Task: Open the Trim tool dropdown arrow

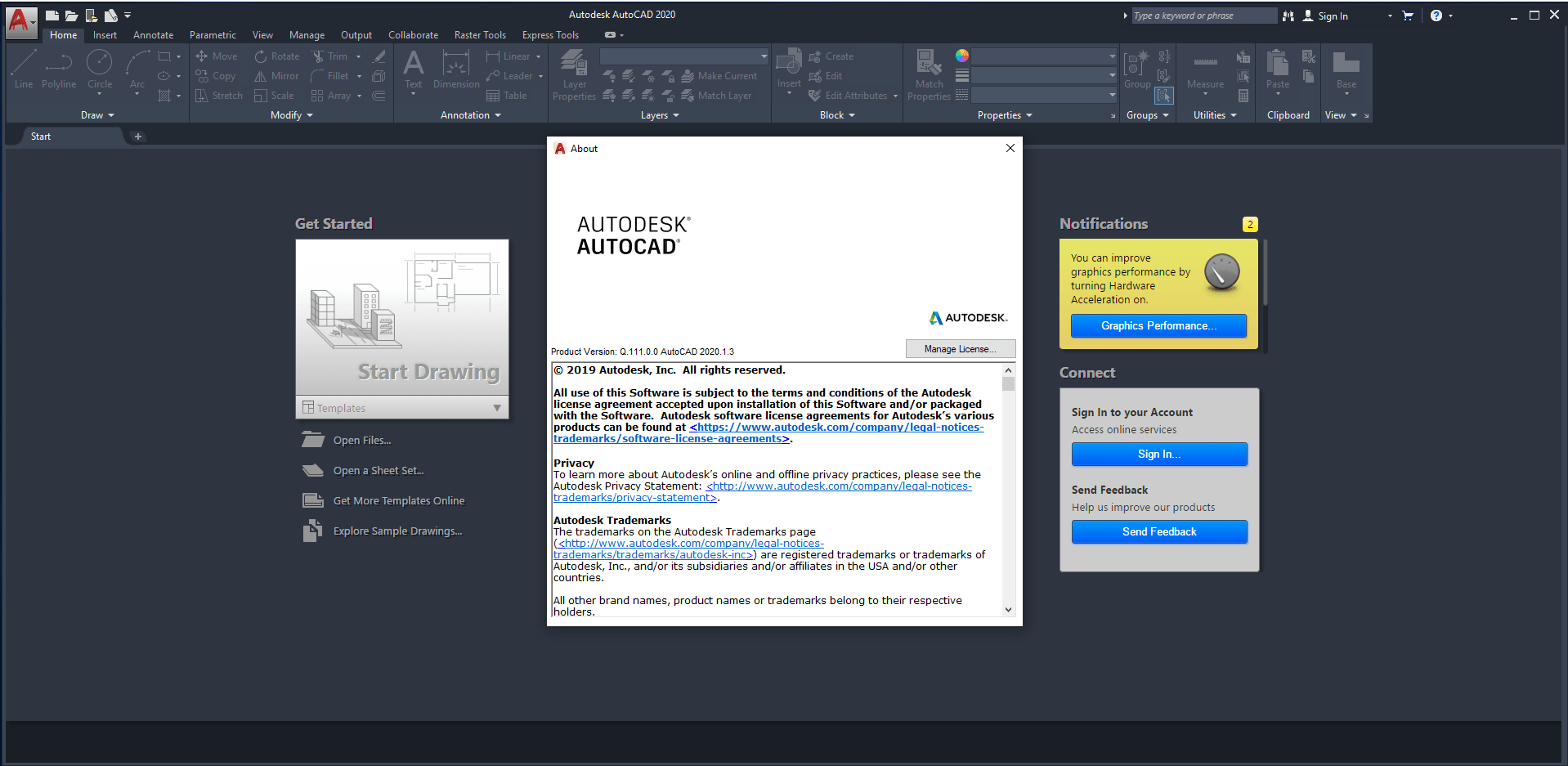Action: [358, 56]
